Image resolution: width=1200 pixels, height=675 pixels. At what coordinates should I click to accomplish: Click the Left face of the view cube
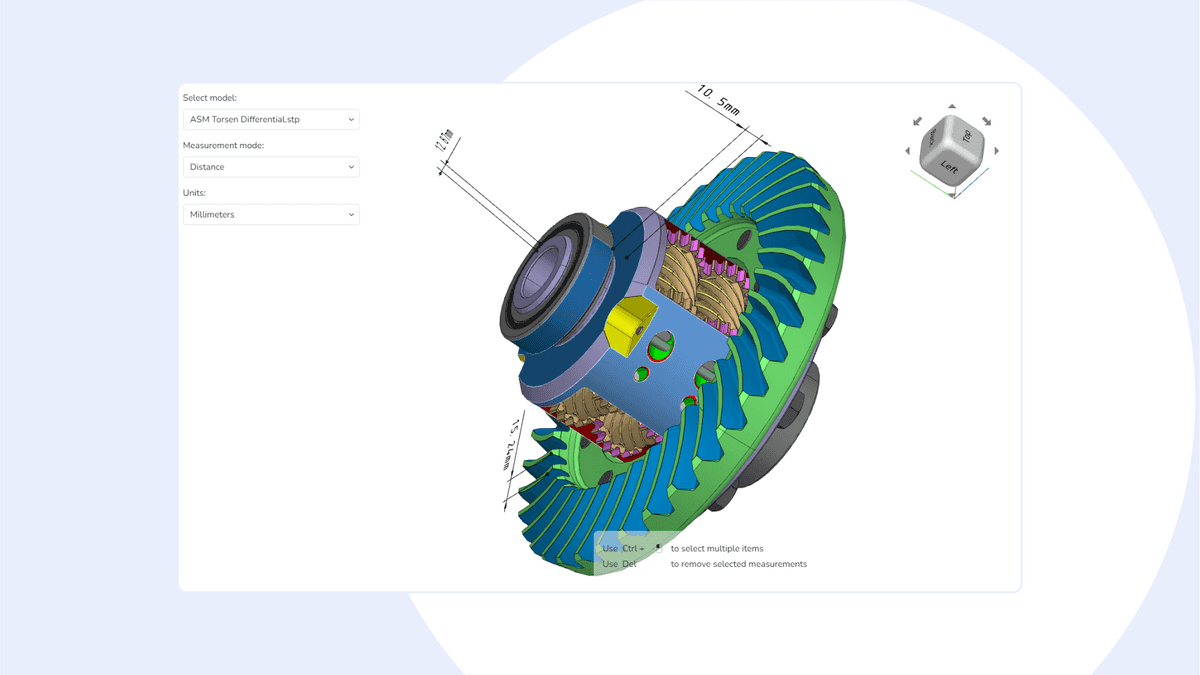949,169
